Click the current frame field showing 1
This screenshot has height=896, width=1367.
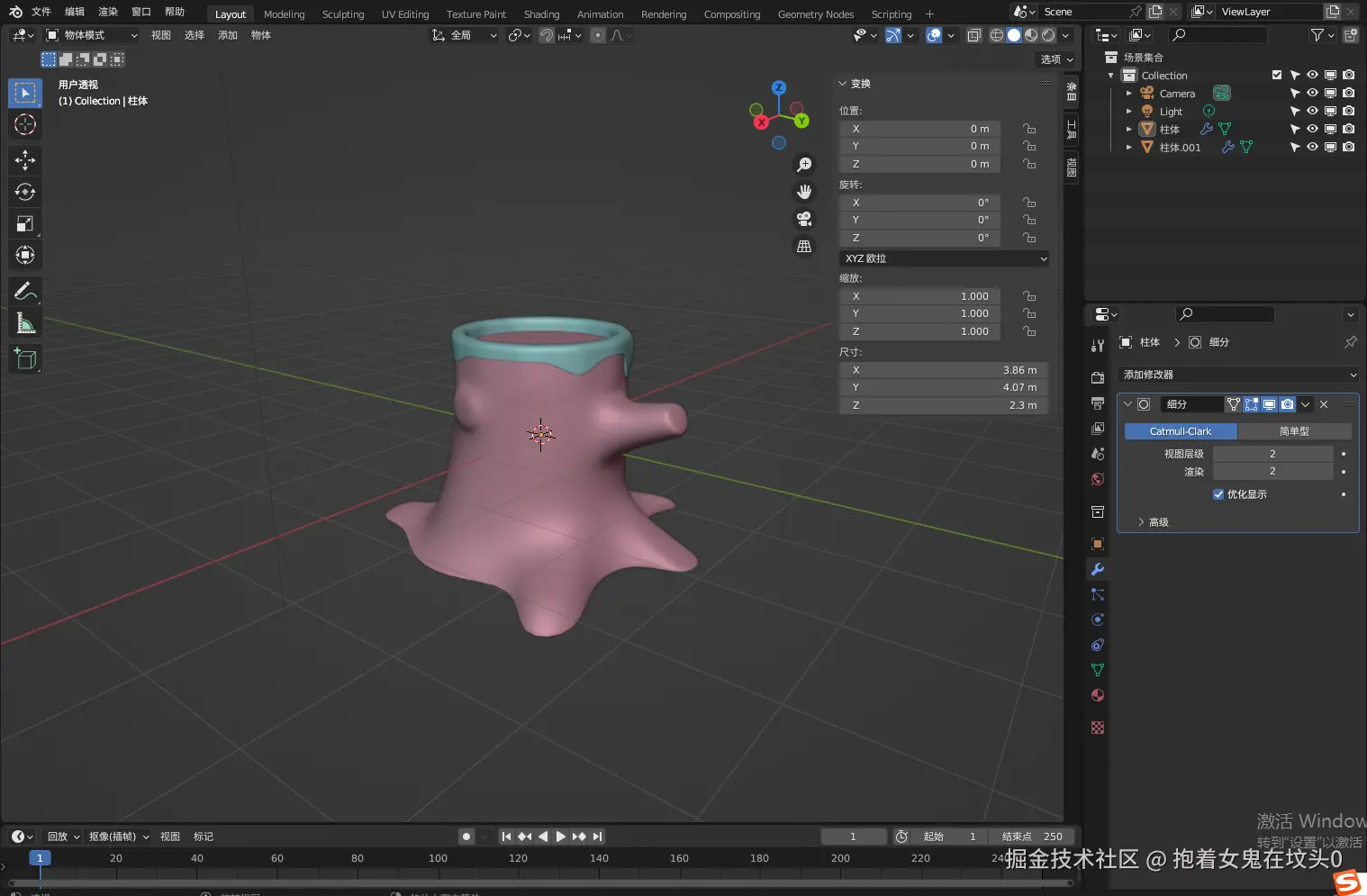pos(853,837)
